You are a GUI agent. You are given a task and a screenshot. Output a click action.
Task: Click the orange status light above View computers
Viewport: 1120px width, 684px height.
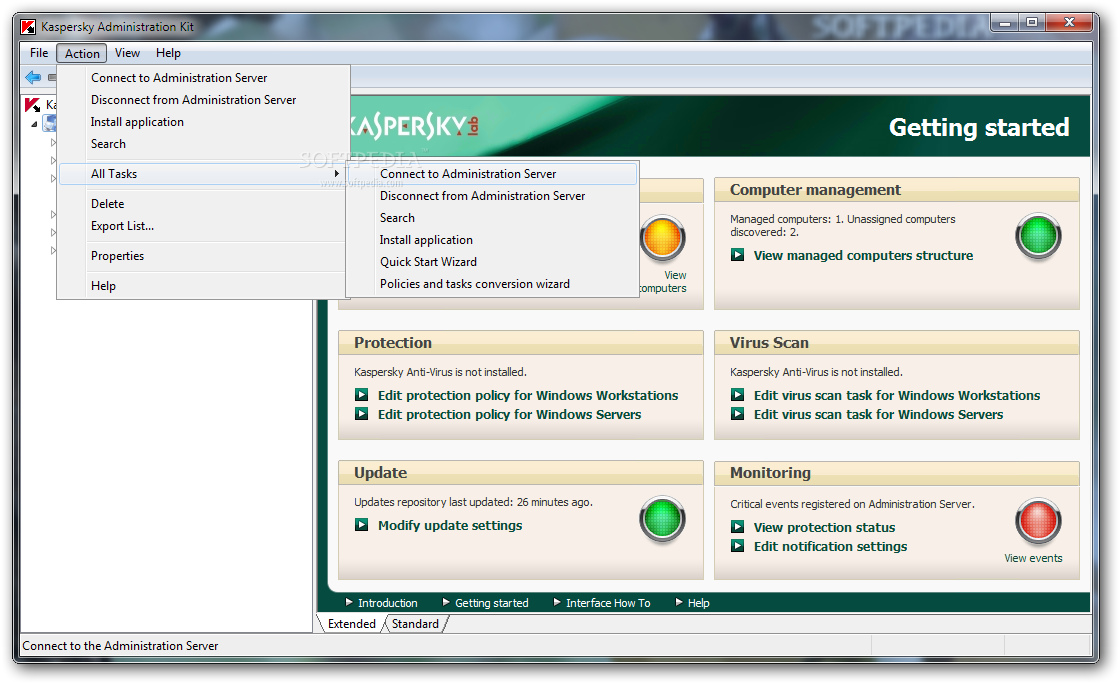point(663,238)
